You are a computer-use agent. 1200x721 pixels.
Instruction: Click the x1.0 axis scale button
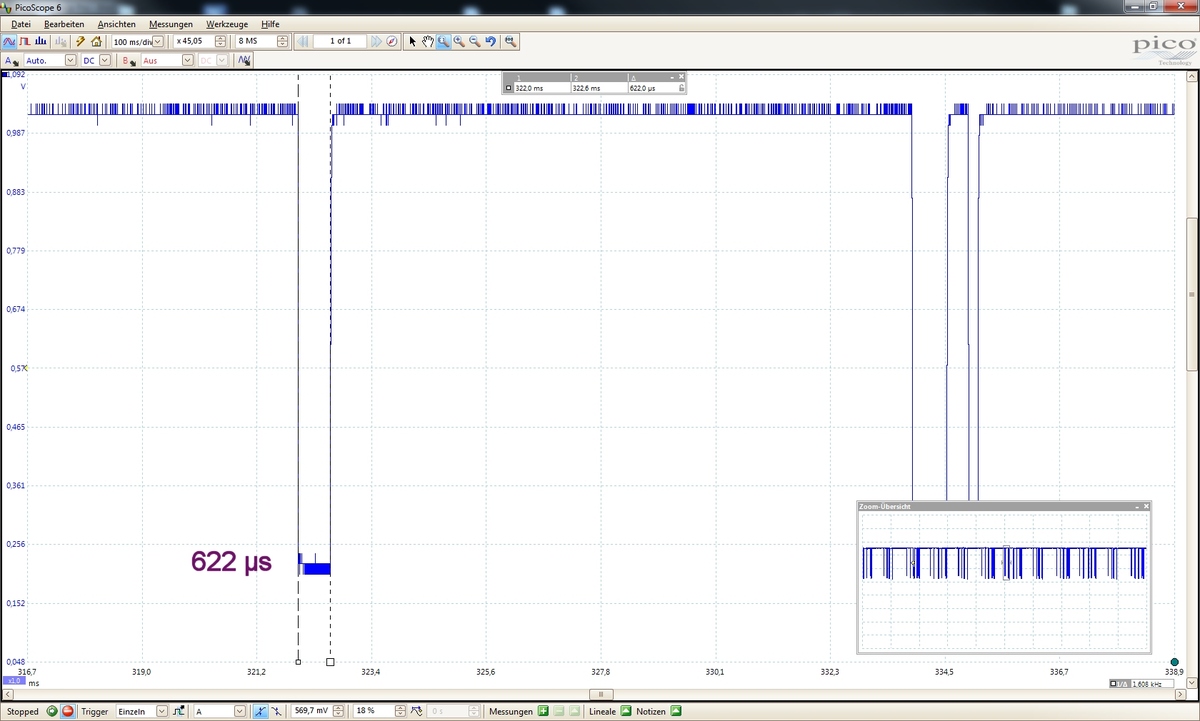point(13,680)
